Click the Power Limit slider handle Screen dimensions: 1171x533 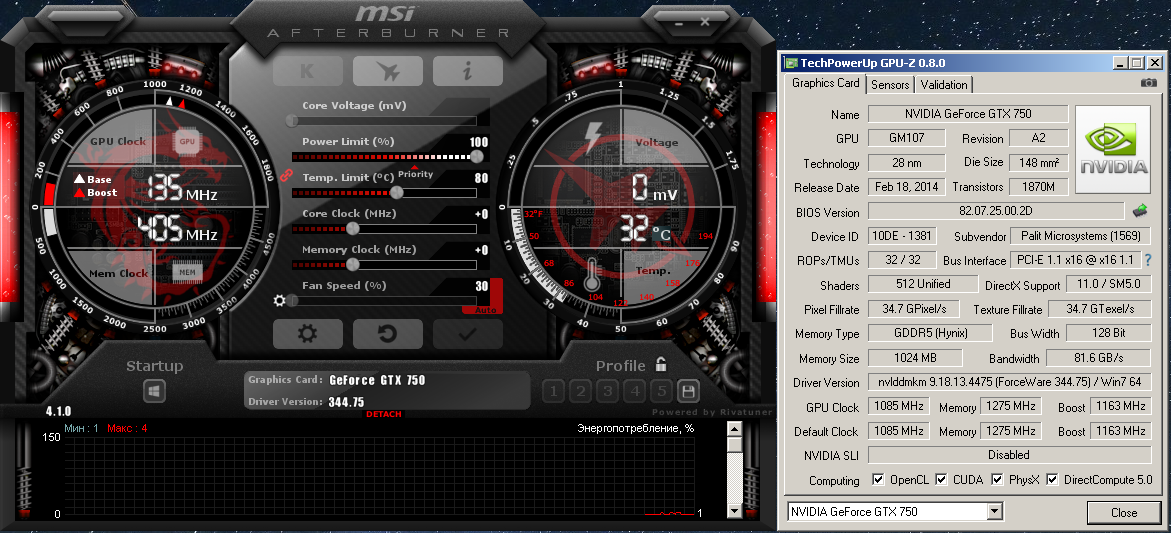(x=476, y=156)
